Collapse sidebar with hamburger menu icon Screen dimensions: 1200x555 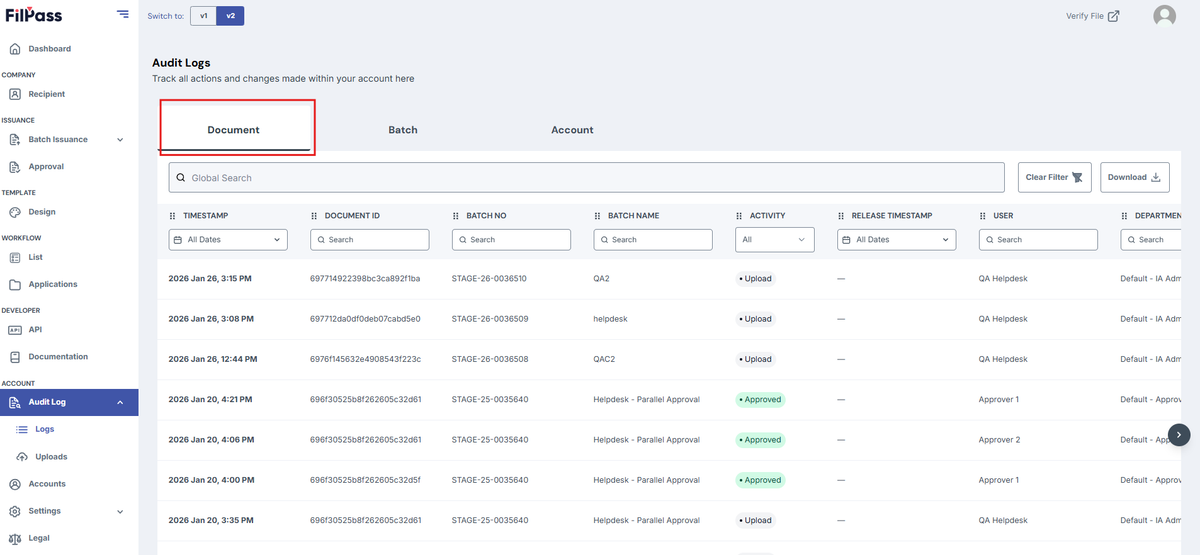tap(122, 14)
